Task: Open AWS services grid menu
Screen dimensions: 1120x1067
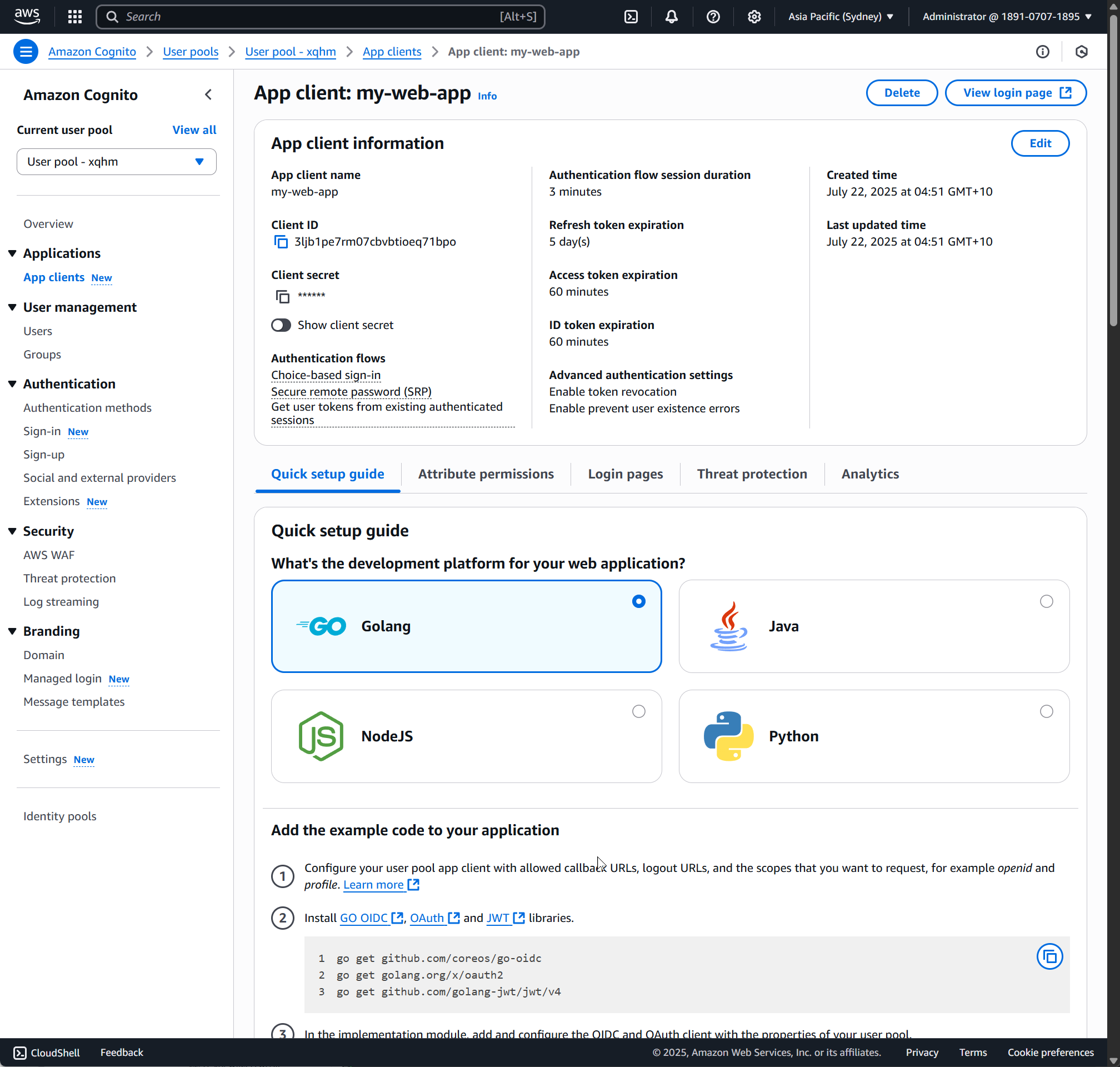Action: pyautogui.click(x=74, y=17)
